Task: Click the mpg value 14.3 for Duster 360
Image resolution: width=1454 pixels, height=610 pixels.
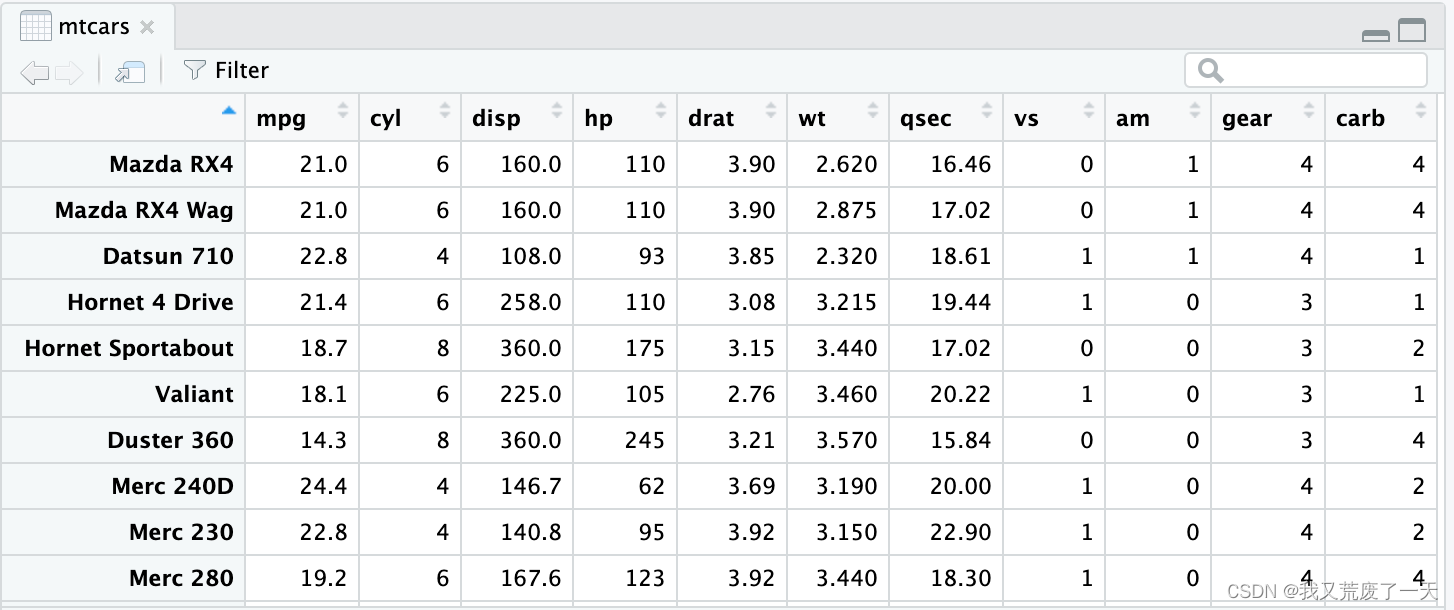Action: 323,440
